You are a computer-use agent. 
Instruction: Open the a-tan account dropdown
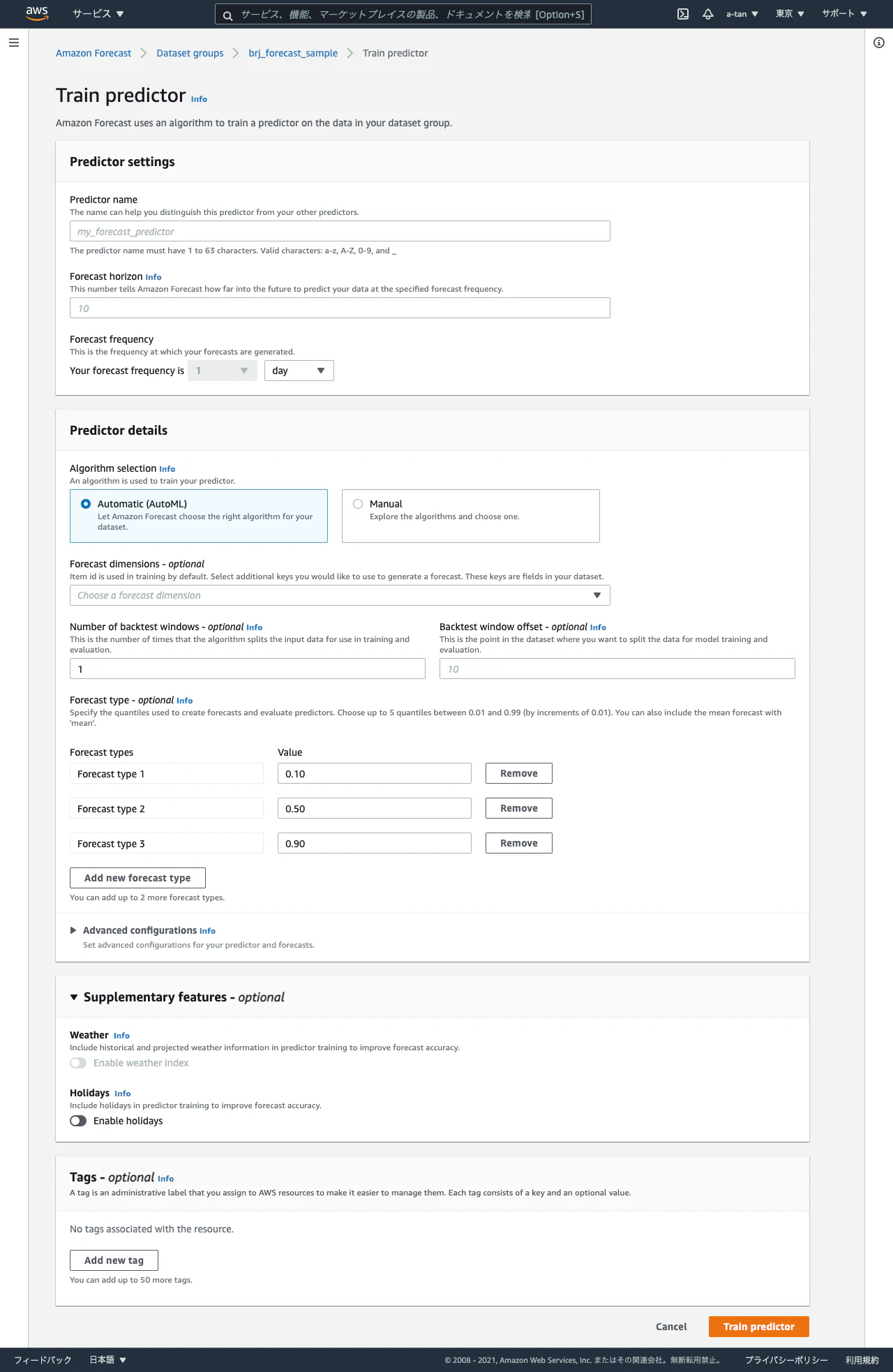[742, 14]
